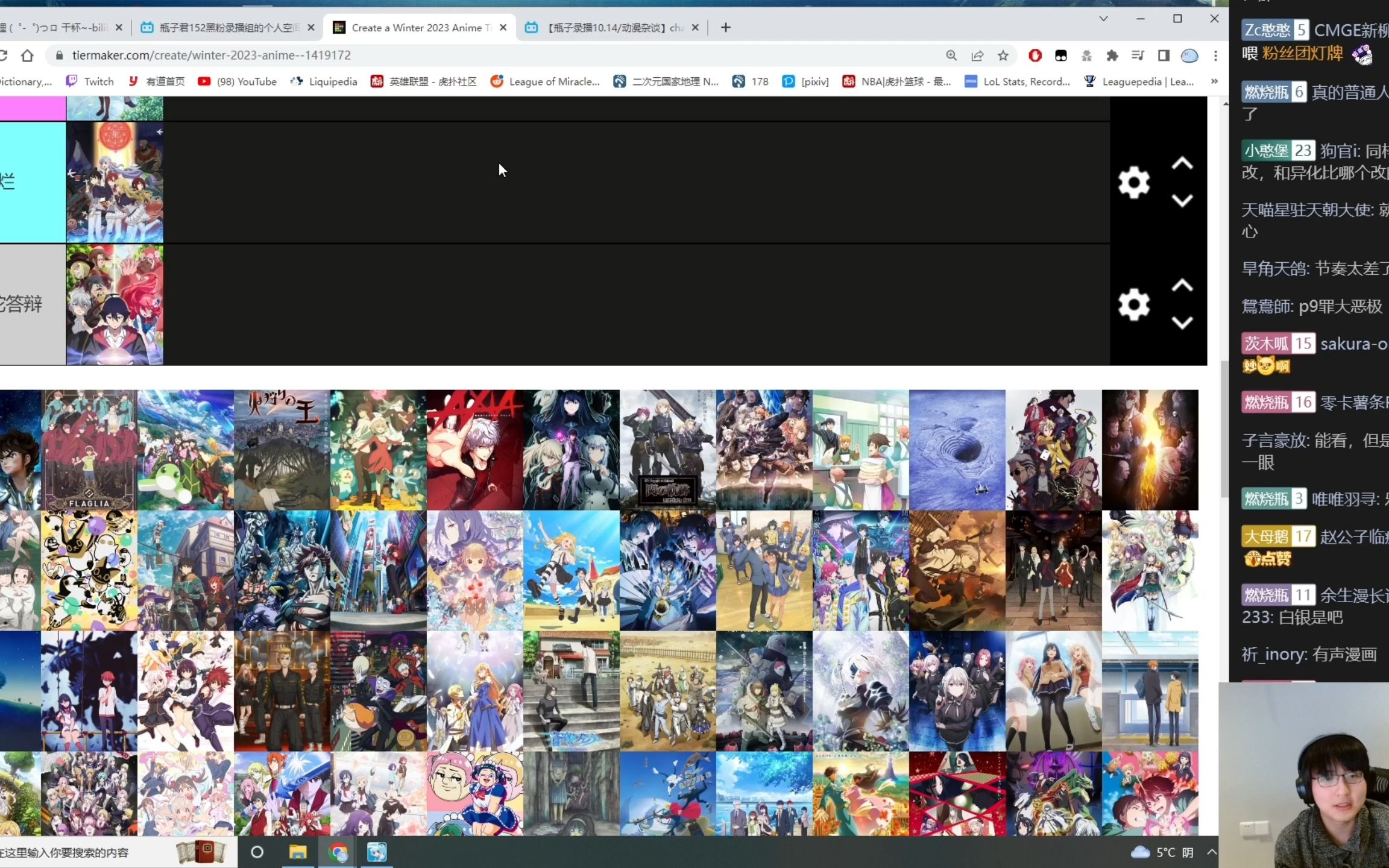Select the blue ice crater poster

coord(957,450)
